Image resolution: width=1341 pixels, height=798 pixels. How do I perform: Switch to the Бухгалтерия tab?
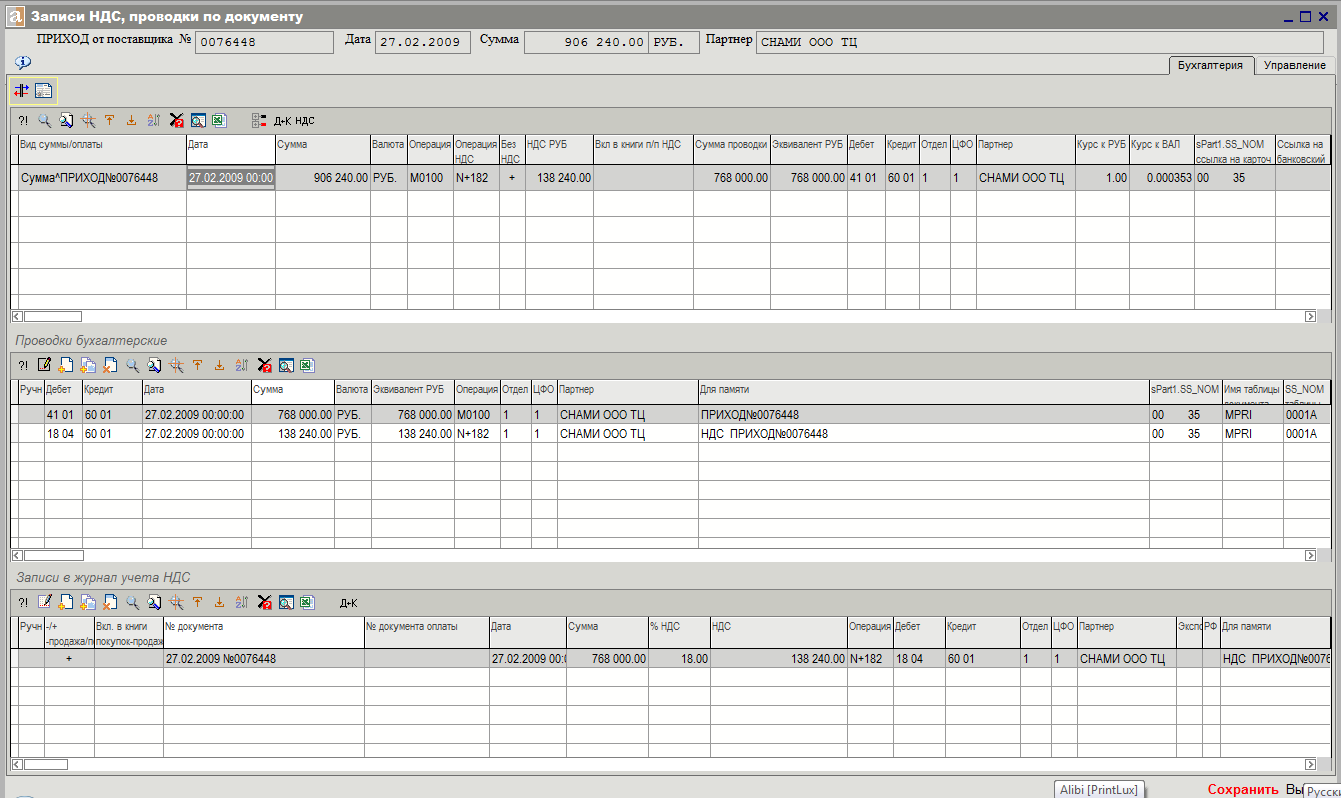[x=1210, y=65]
